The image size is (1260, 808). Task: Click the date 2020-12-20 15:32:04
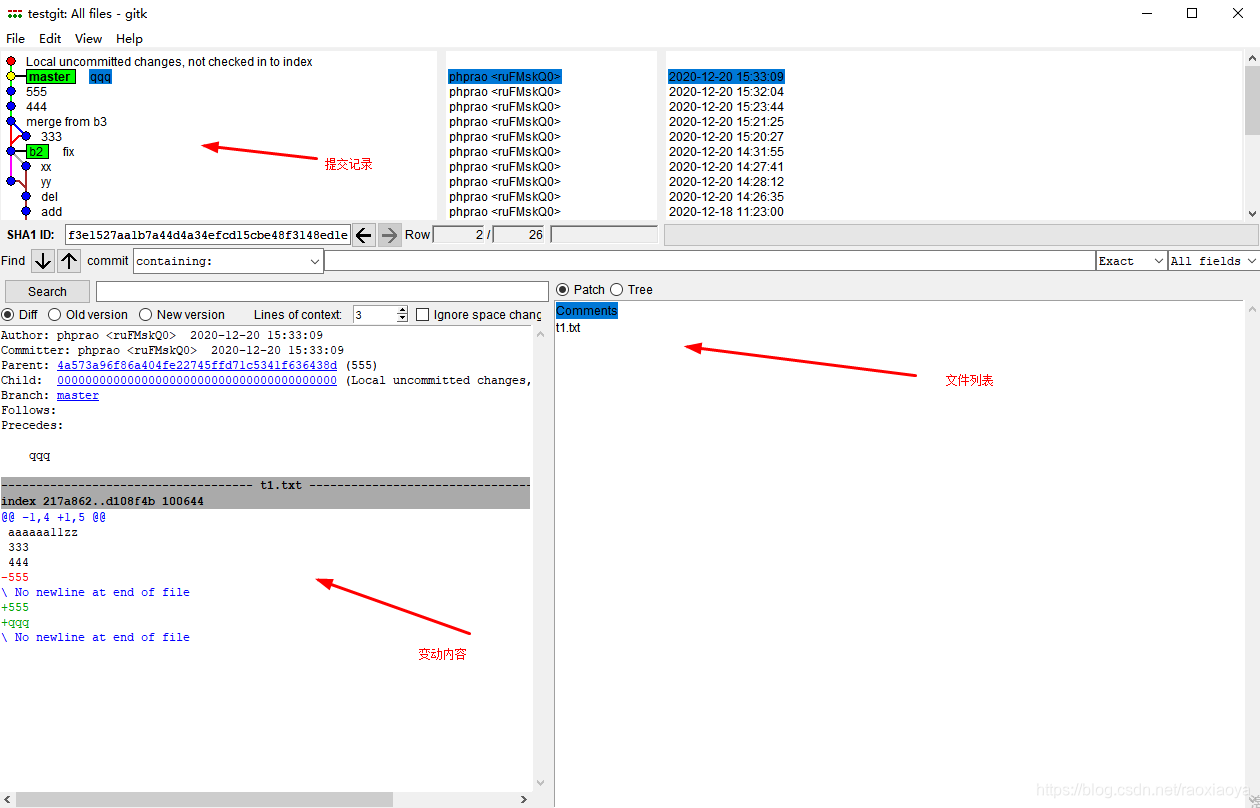coord(726,92)
